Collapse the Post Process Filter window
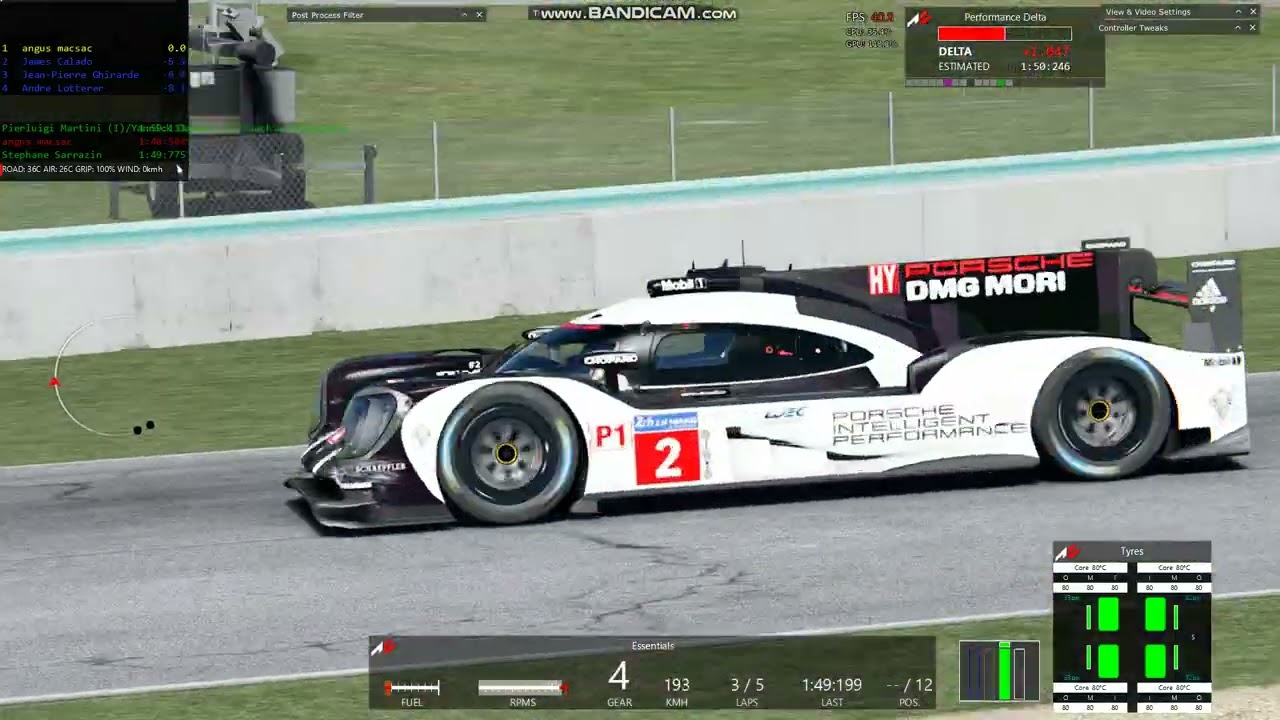1280x720 pixels. tap(463, 15)
